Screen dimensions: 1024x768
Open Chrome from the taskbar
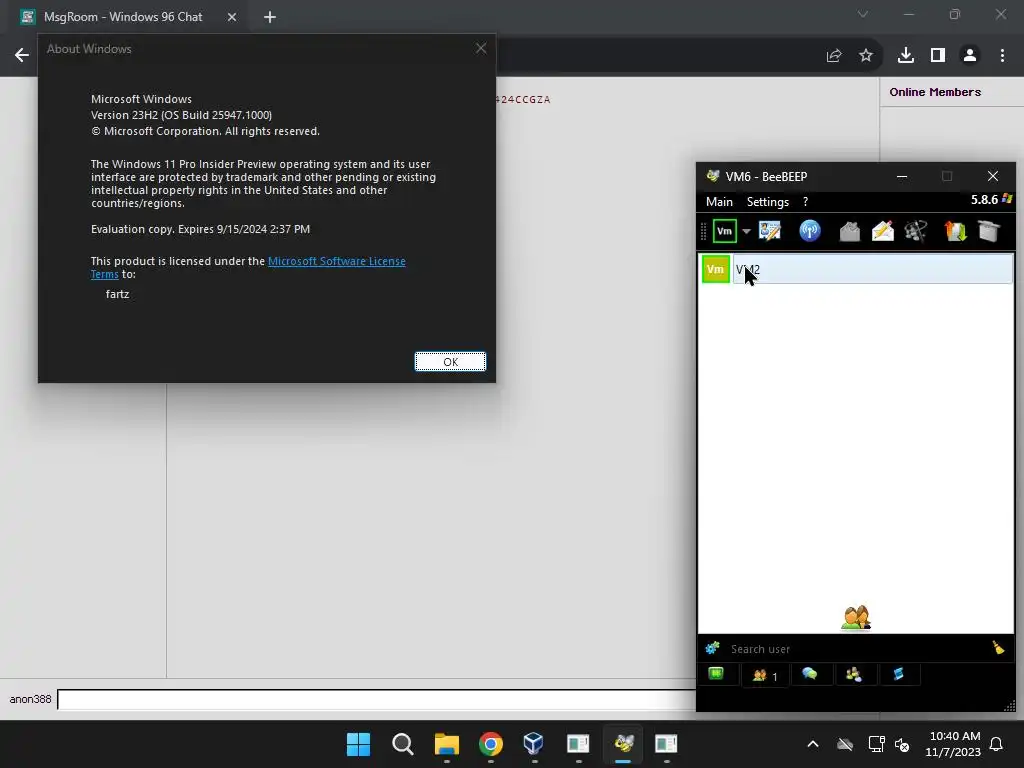point(490,744)
